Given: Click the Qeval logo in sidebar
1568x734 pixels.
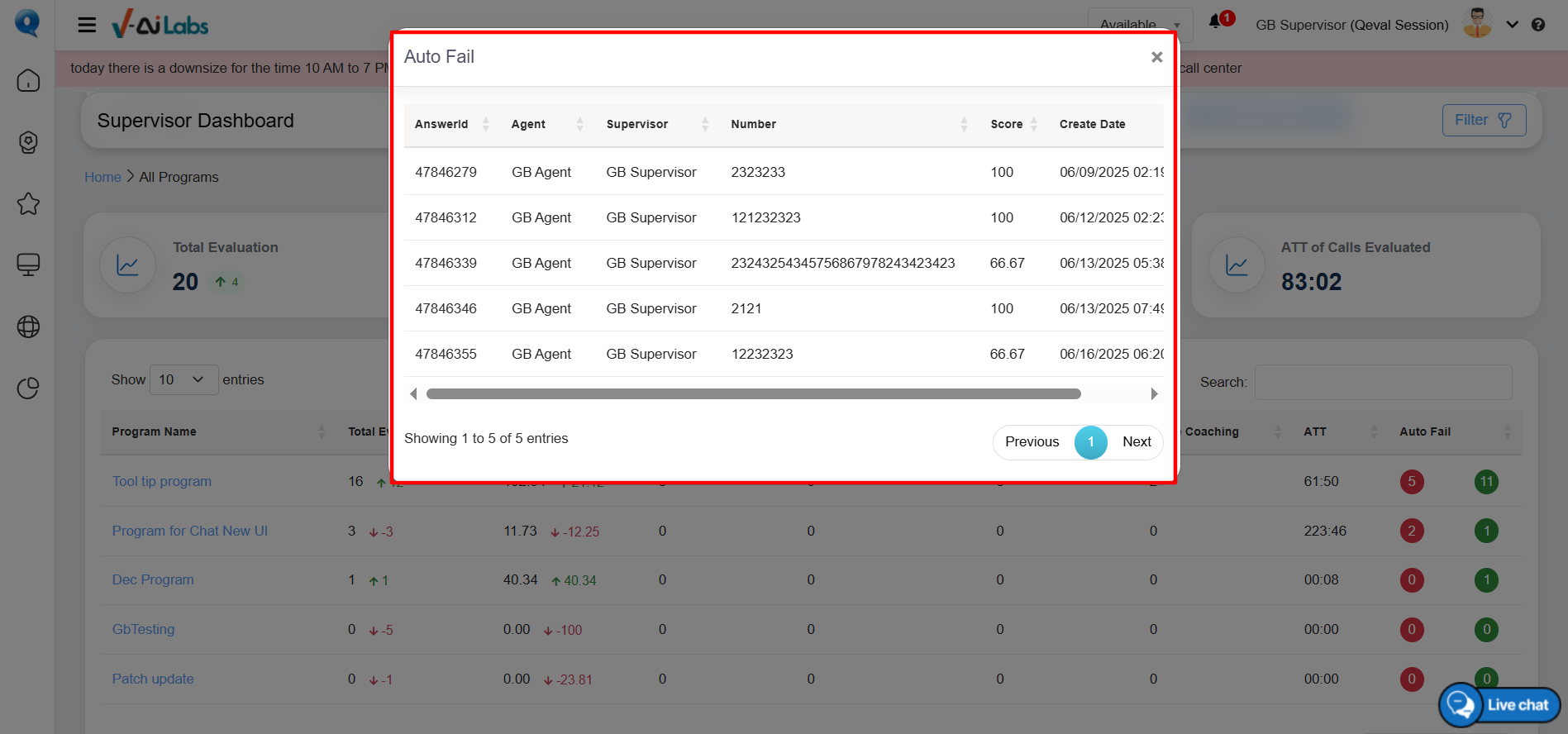Looking at the screenshot, I should 27,22.
